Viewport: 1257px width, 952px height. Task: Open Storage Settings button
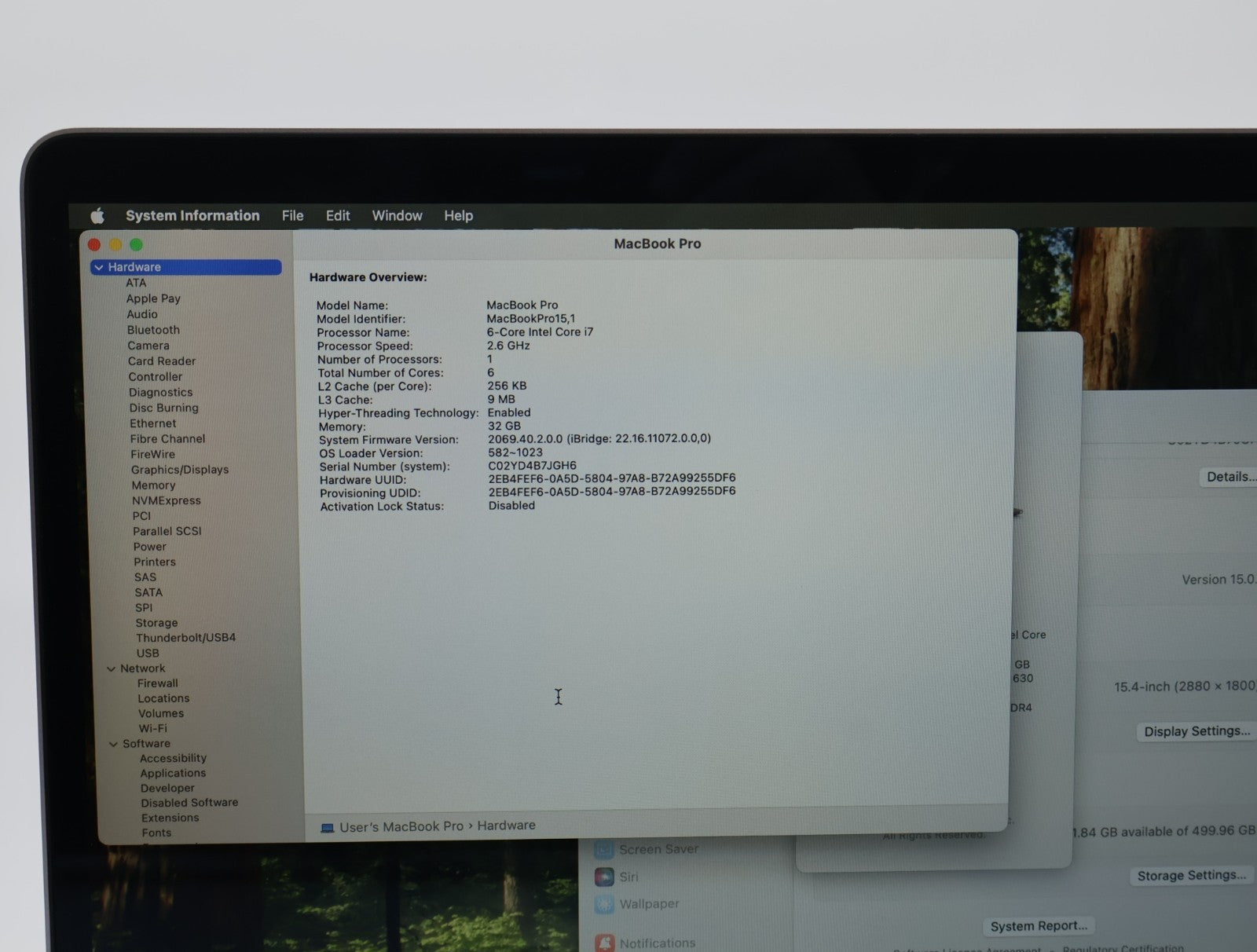(1191, 876)
